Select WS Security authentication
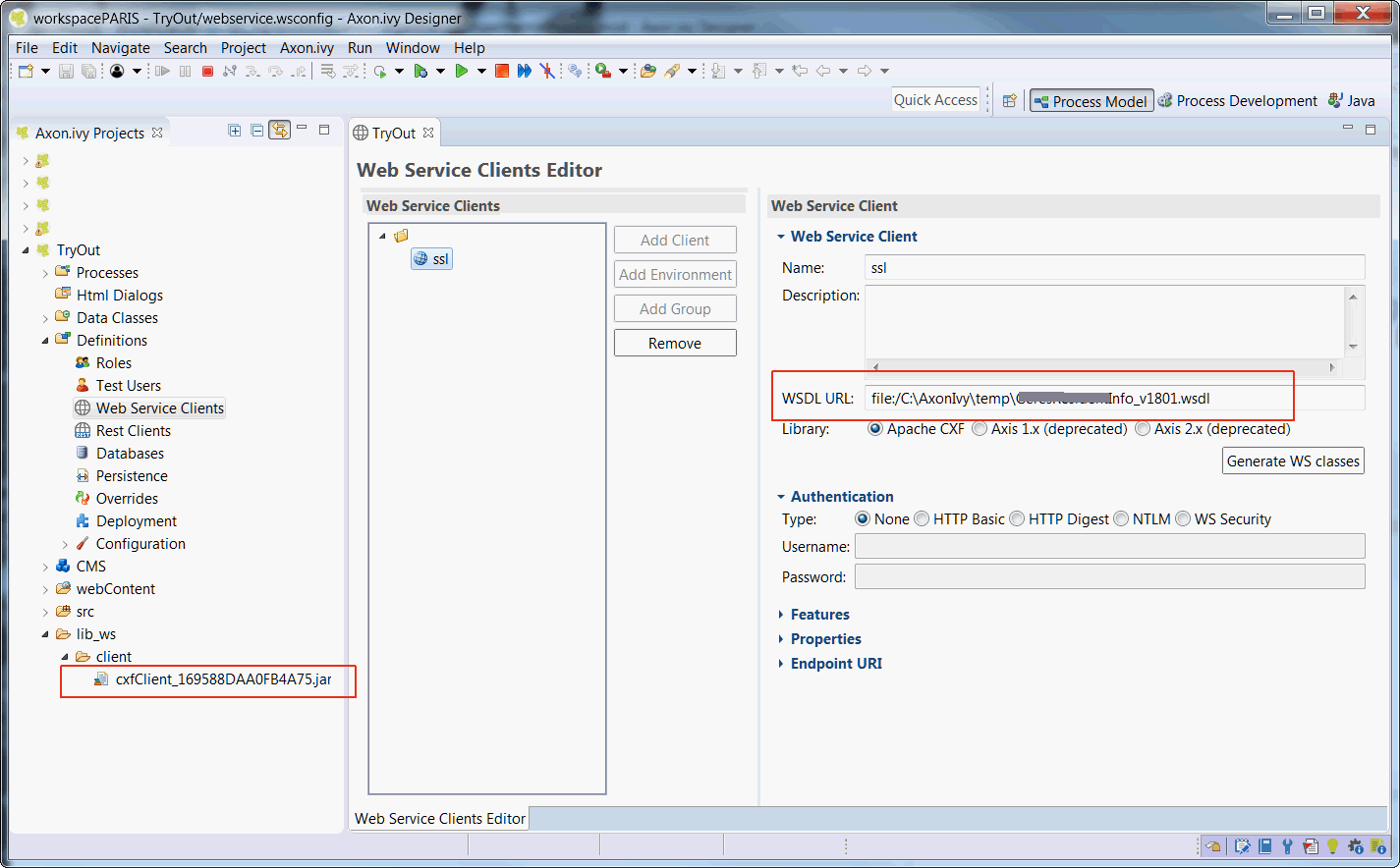This screenshot has height=868, width=1400. click(1183, 518)
